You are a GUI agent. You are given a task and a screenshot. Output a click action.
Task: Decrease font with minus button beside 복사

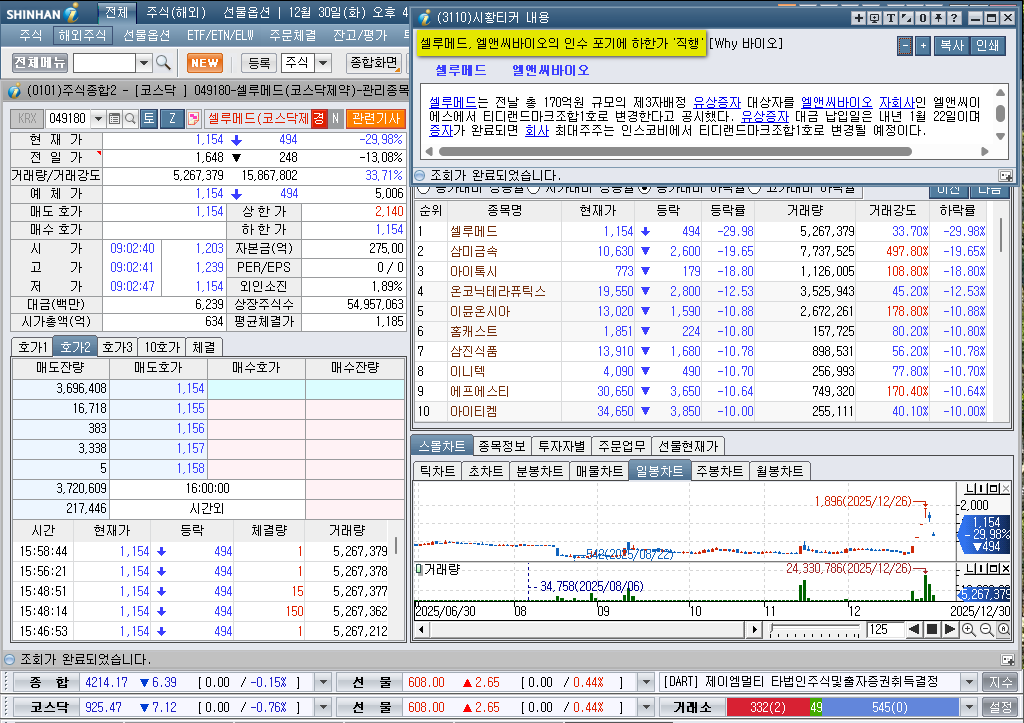coord(904,46)
